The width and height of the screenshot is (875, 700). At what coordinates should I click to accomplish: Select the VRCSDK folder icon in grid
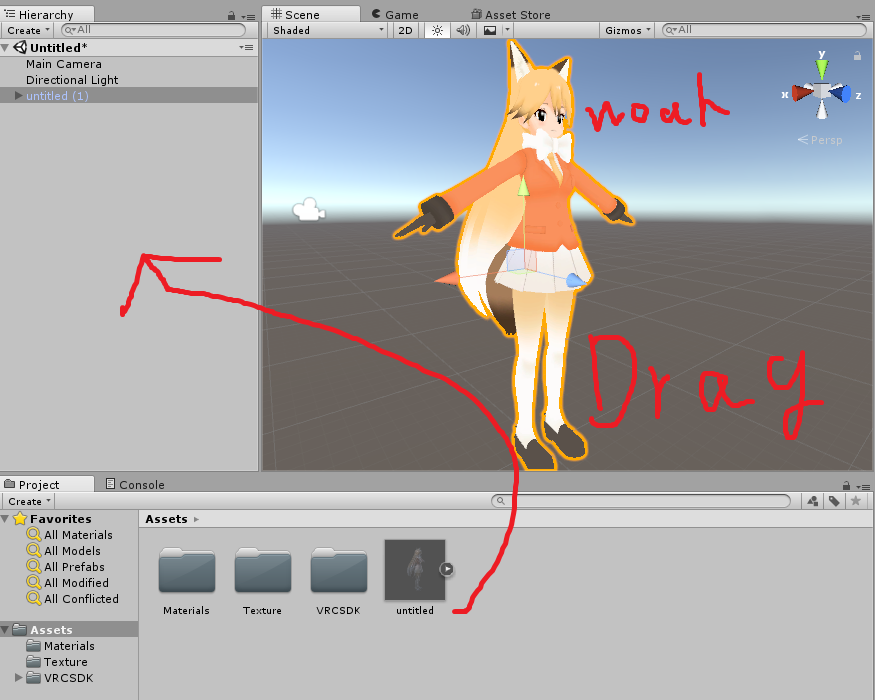coord(339,570)
